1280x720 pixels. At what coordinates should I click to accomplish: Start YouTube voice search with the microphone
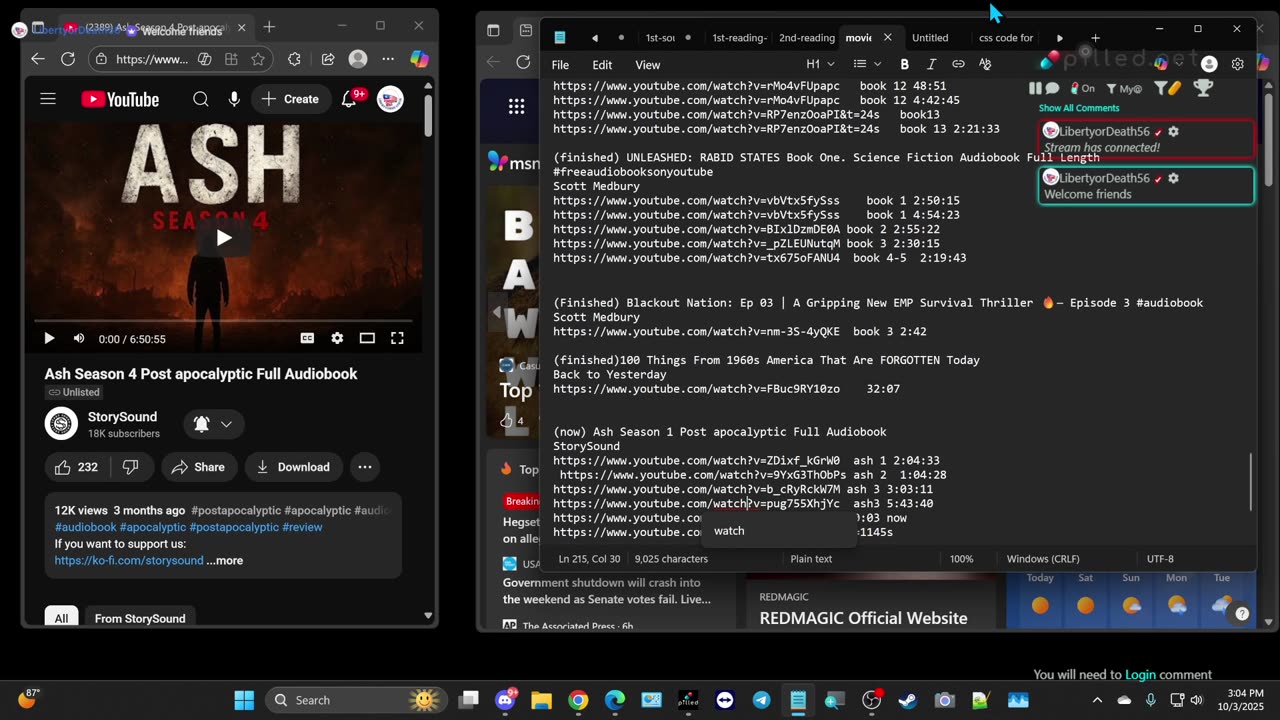coord(234,99)
